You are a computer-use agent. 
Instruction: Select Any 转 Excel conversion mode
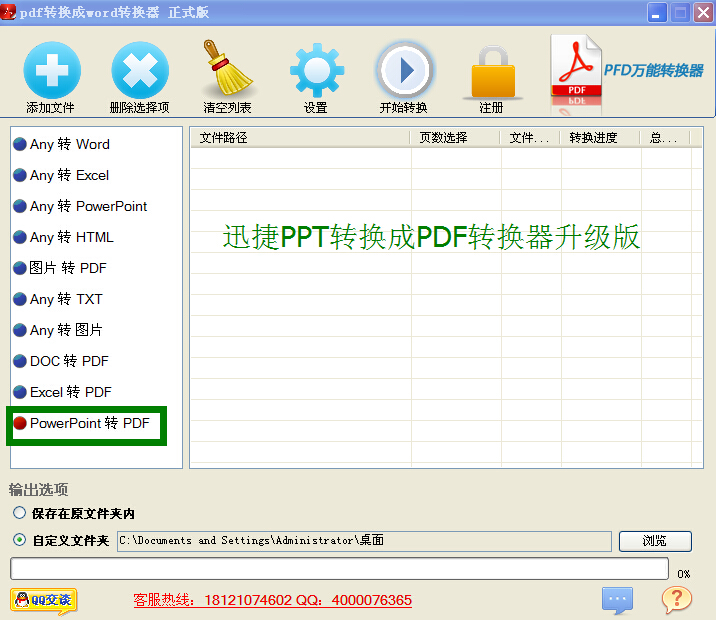click(61, 175)
